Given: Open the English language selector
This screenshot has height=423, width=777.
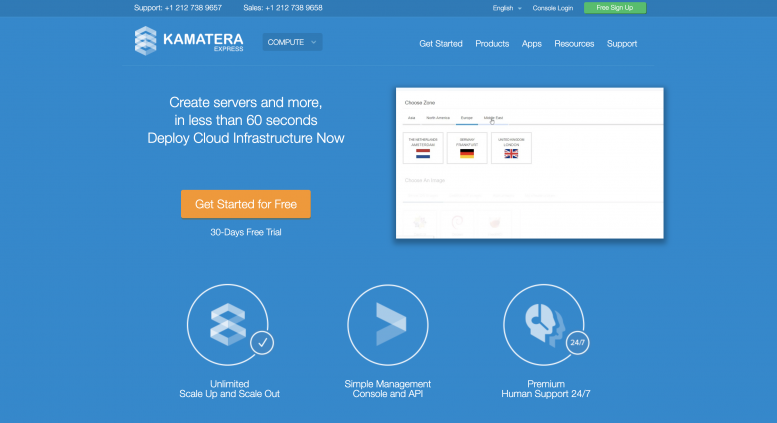Looking at the screenshot, I should pos(507,8).
